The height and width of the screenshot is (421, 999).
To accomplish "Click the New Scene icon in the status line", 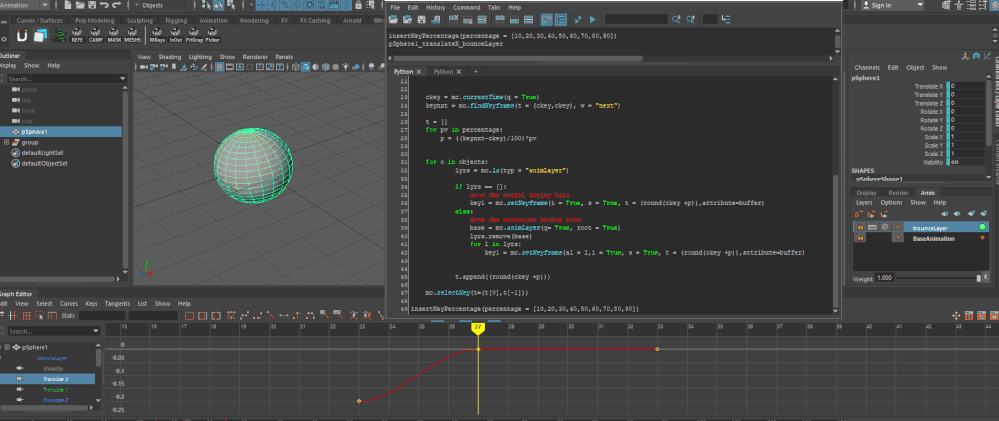I will click(x=68, y=5).
